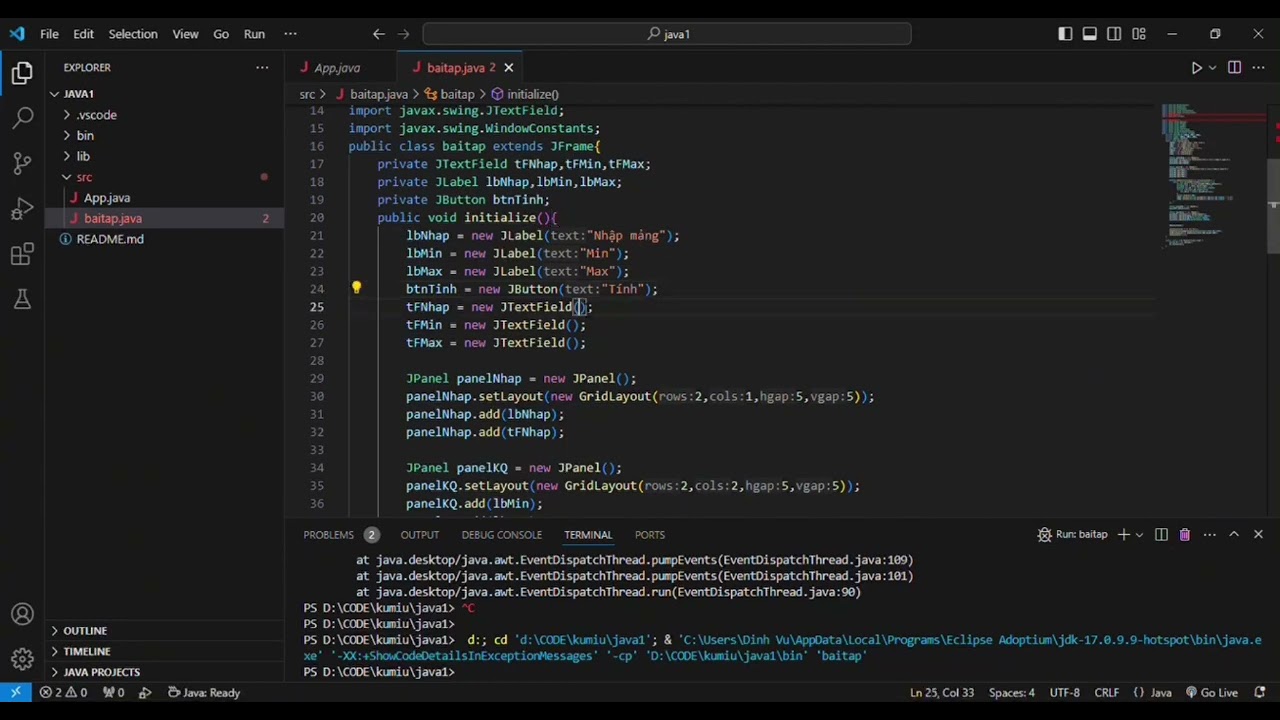Image resolution: width=1280 pixels, height=720 pixels.
Task: Open the Selection menu
Action: click(x=133, y=34)
